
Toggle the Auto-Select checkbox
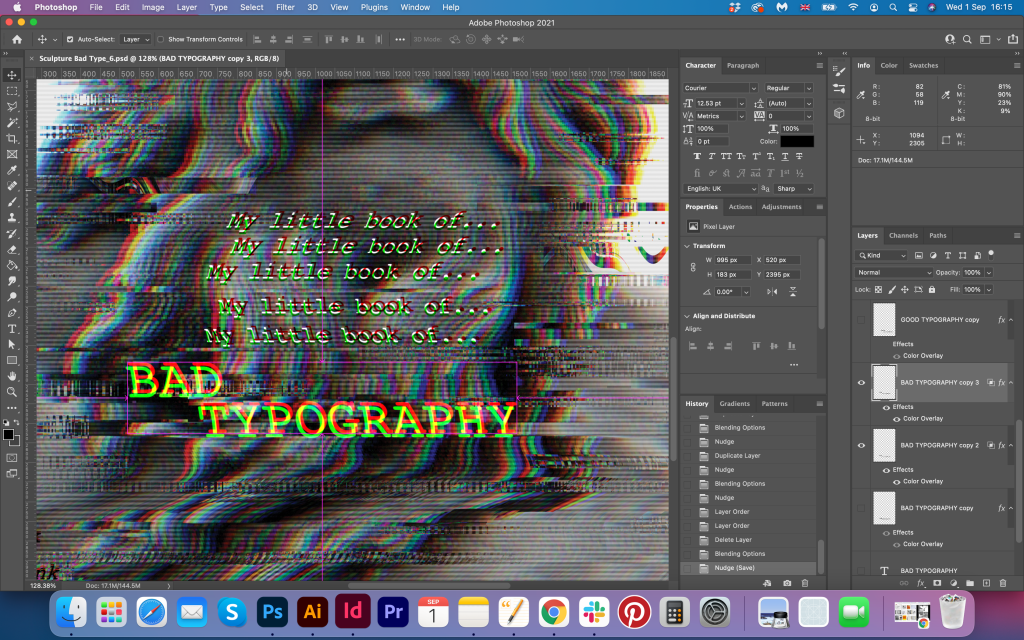click(69, 39)
